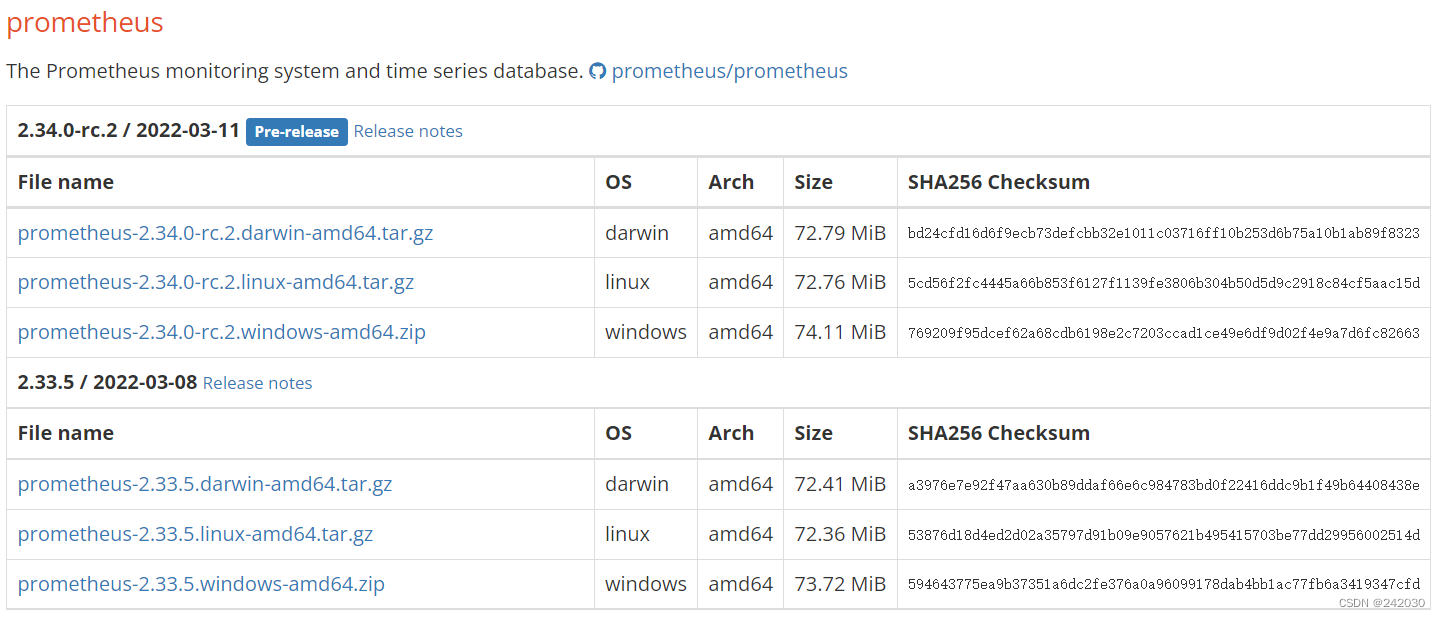Viewport: 1440px width, 617px height.
Task: Click the SHA256 checksum of 2.33.5 windows zip
Action: pyautogui.click(x=1163, y=584)
